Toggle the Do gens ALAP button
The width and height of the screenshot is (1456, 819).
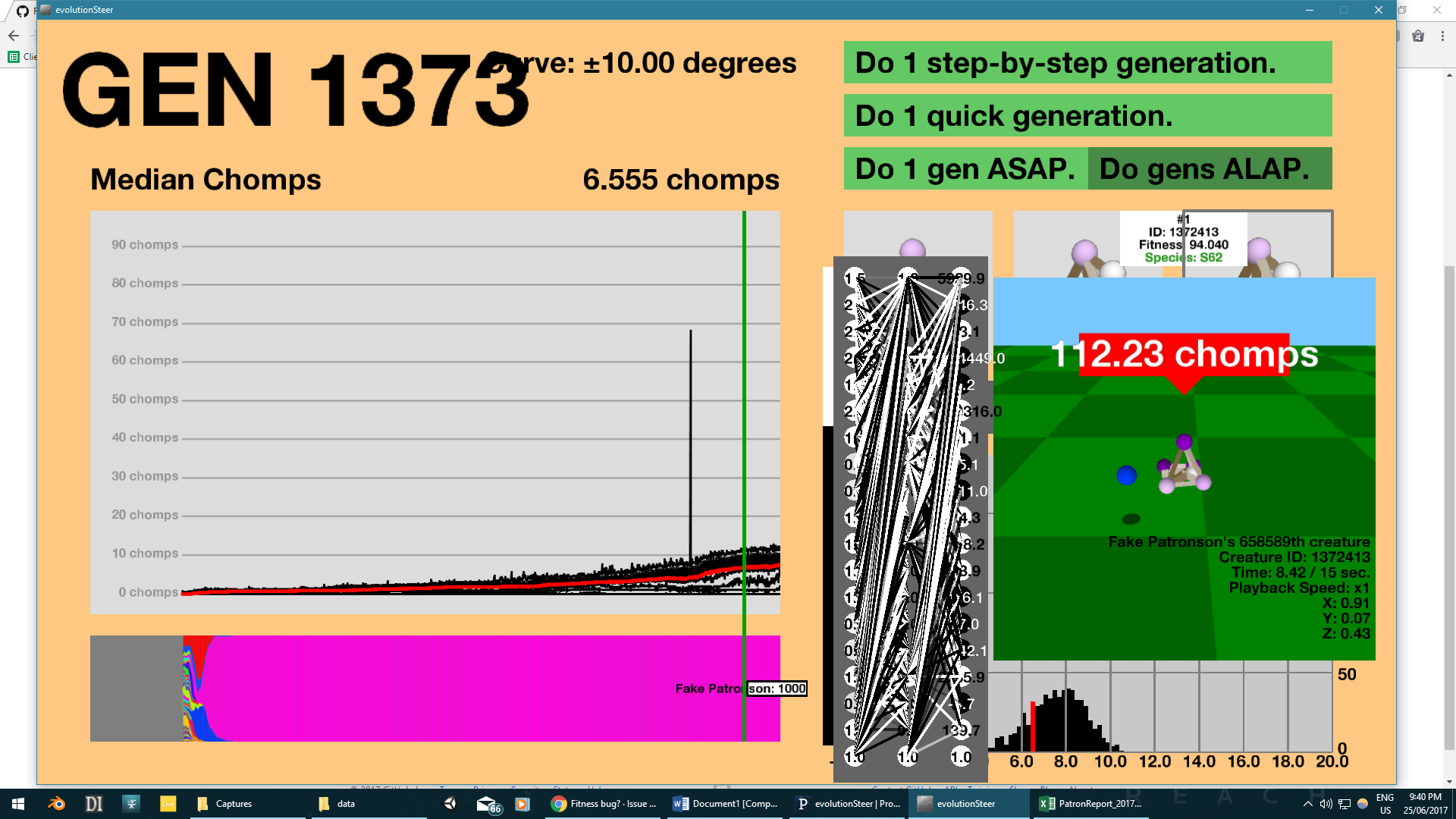1210,169
